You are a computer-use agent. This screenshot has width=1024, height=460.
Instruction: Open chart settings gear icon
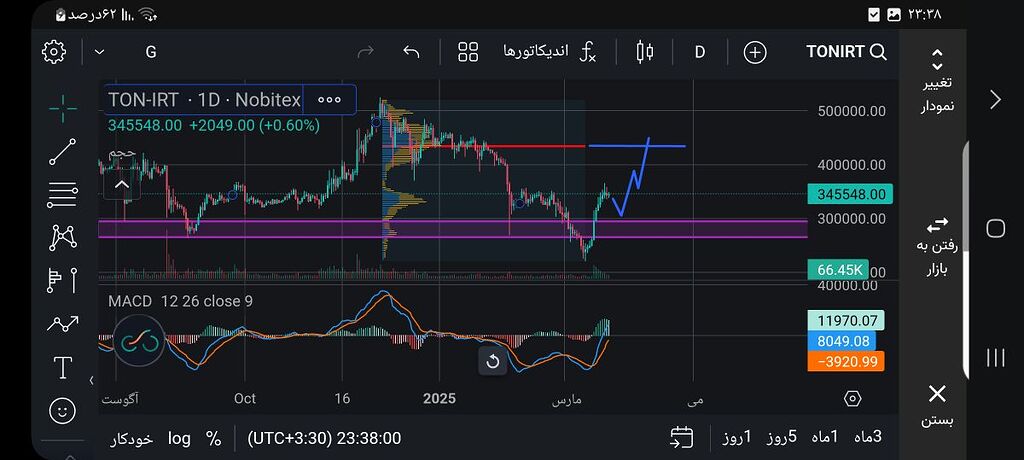[54, 52]
